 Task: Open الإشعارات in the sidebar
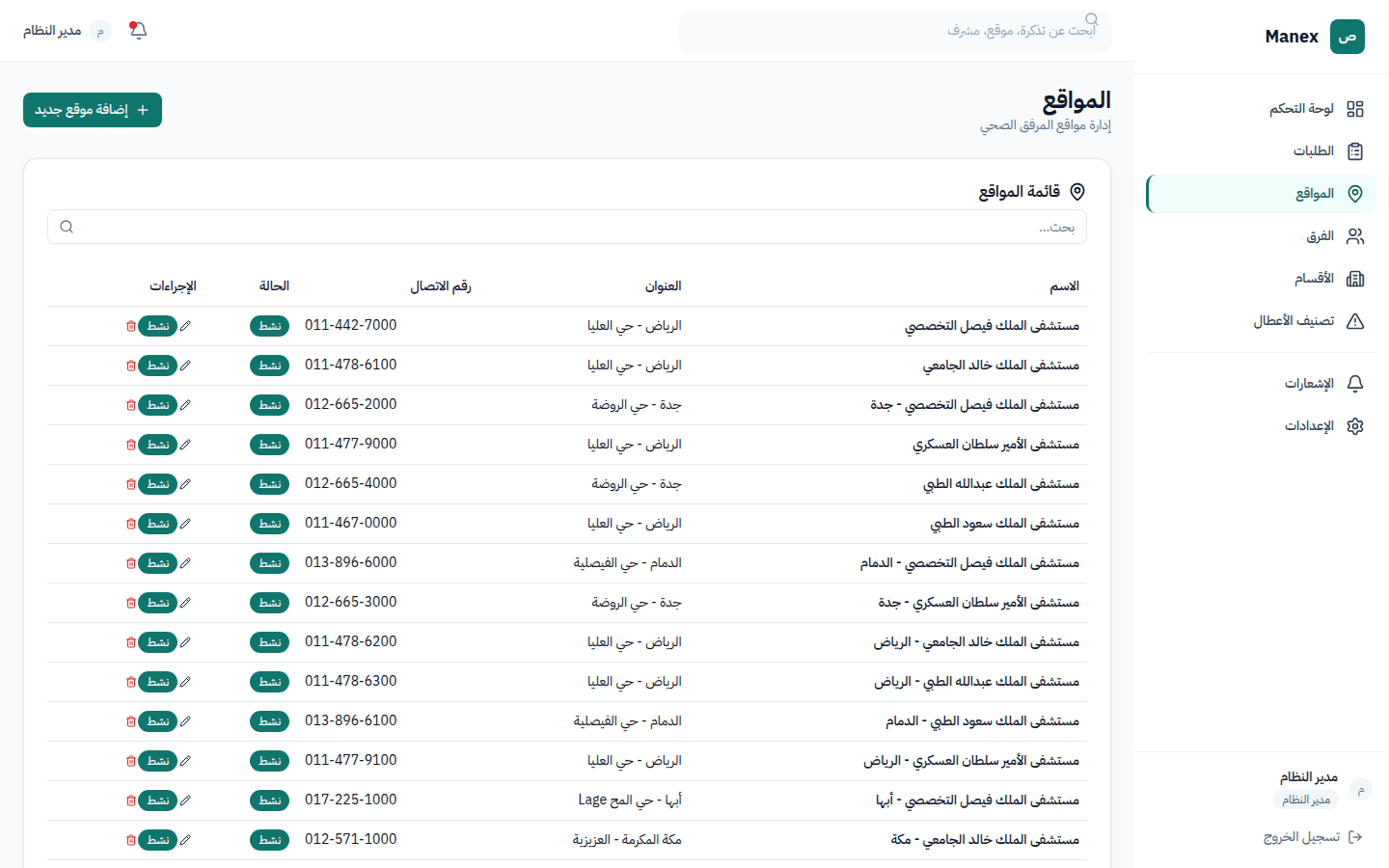click(x=1261, y=384)
